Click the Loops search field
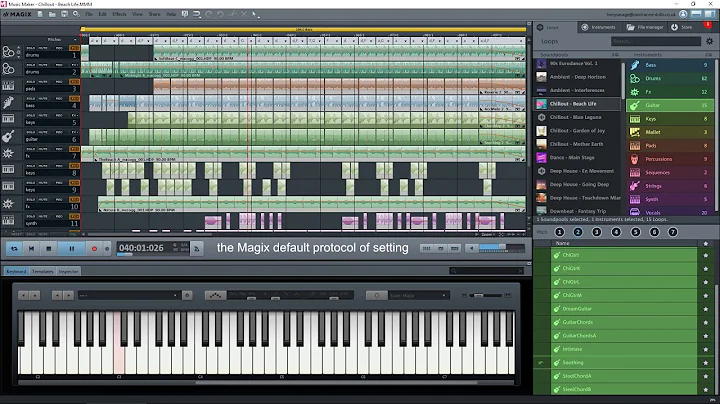 [x=656, y=41]
